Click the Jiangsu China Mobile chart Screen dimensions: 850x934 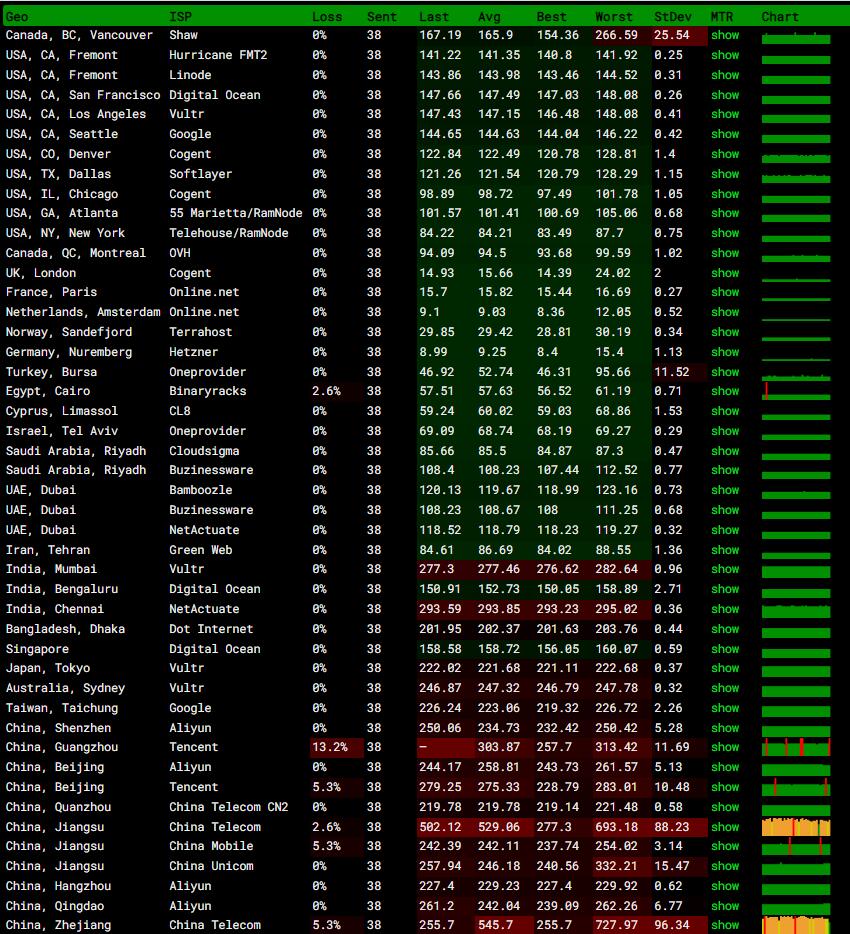796,846
